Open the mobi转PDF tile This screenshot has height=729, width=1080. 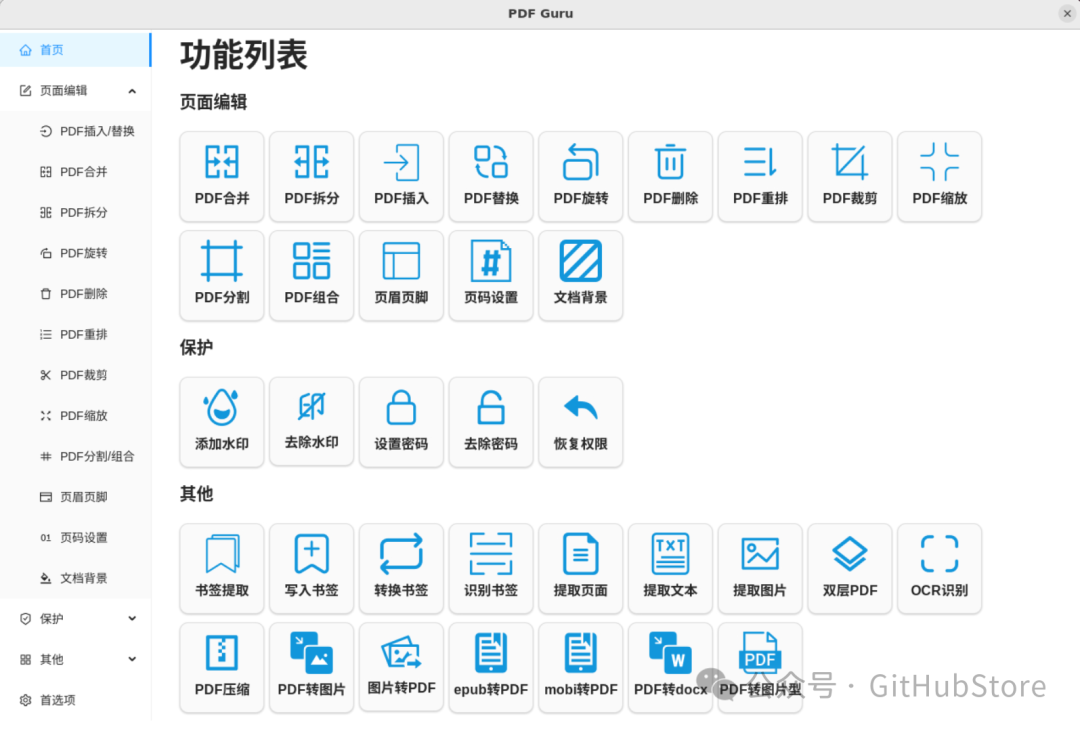click(581, 668)
